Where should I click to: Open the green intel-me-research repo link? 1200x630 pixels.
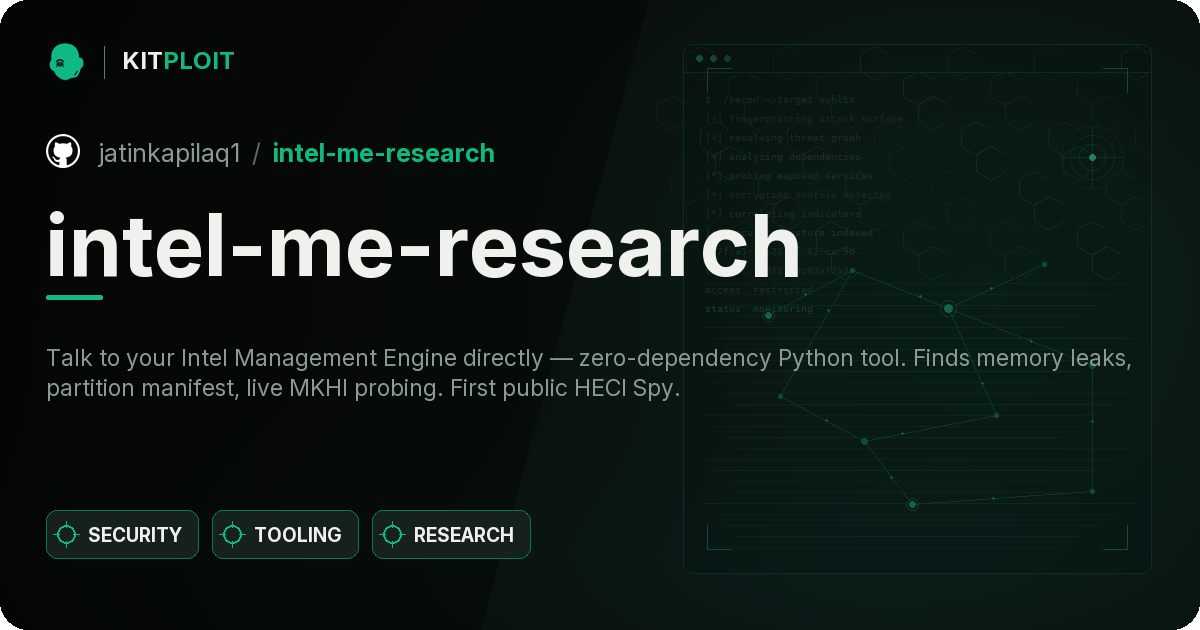tap(384, 153)
